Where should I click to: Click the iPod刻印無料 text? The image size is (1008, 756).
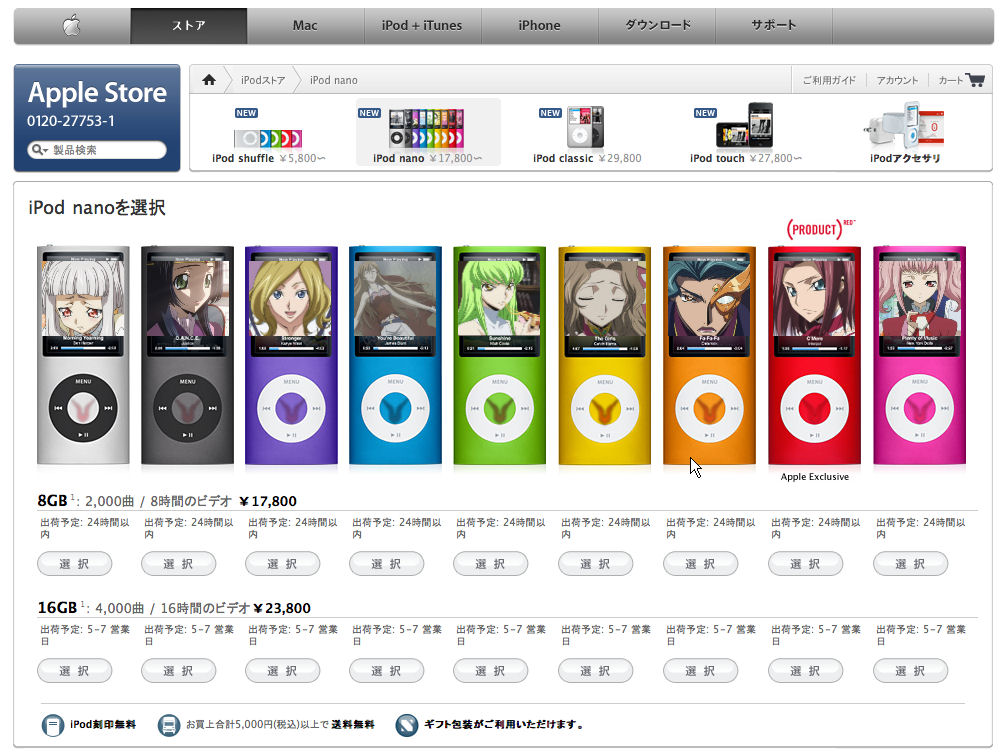[x=103, y=724]
